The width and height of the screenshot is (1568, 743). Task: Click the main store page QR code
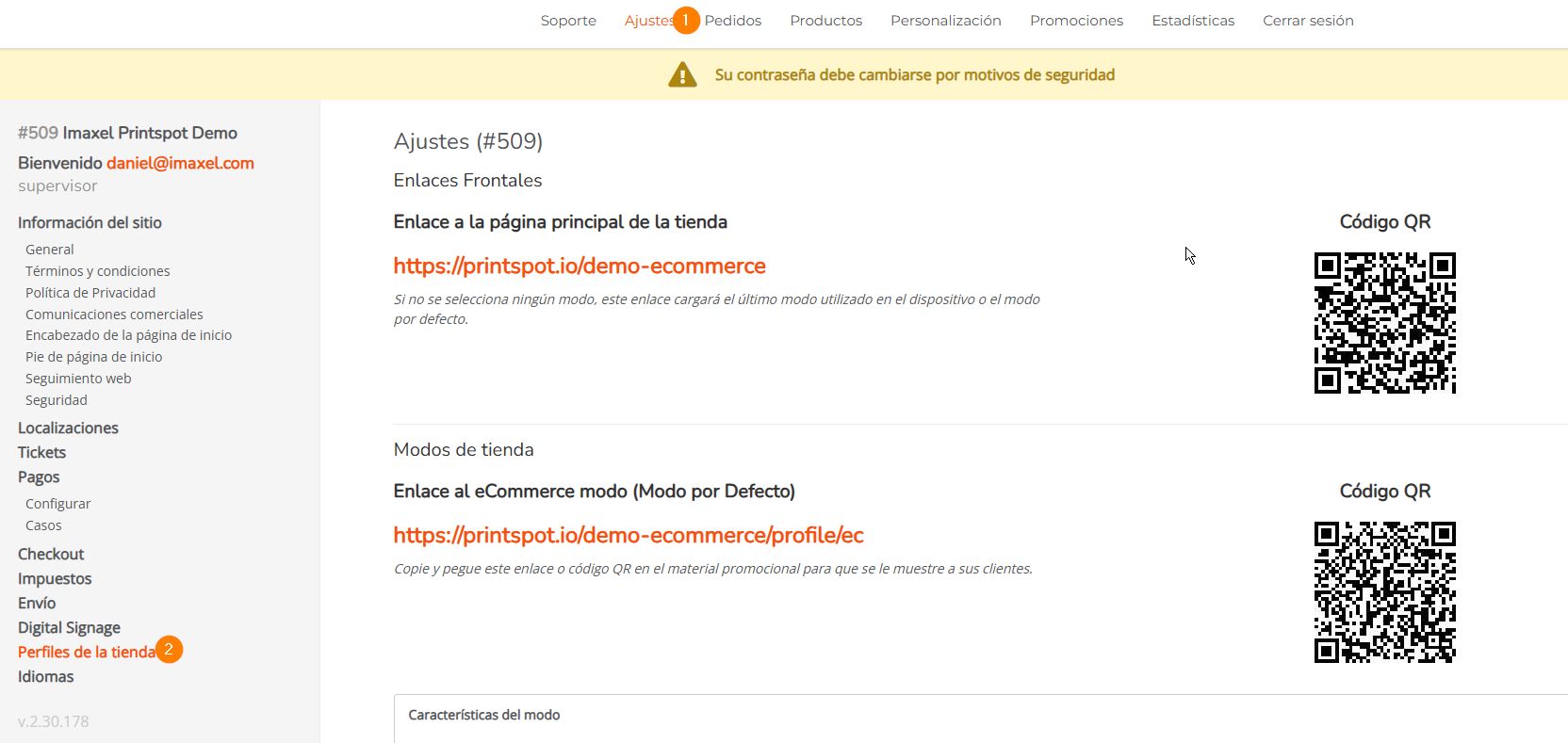pos(1384,323)
